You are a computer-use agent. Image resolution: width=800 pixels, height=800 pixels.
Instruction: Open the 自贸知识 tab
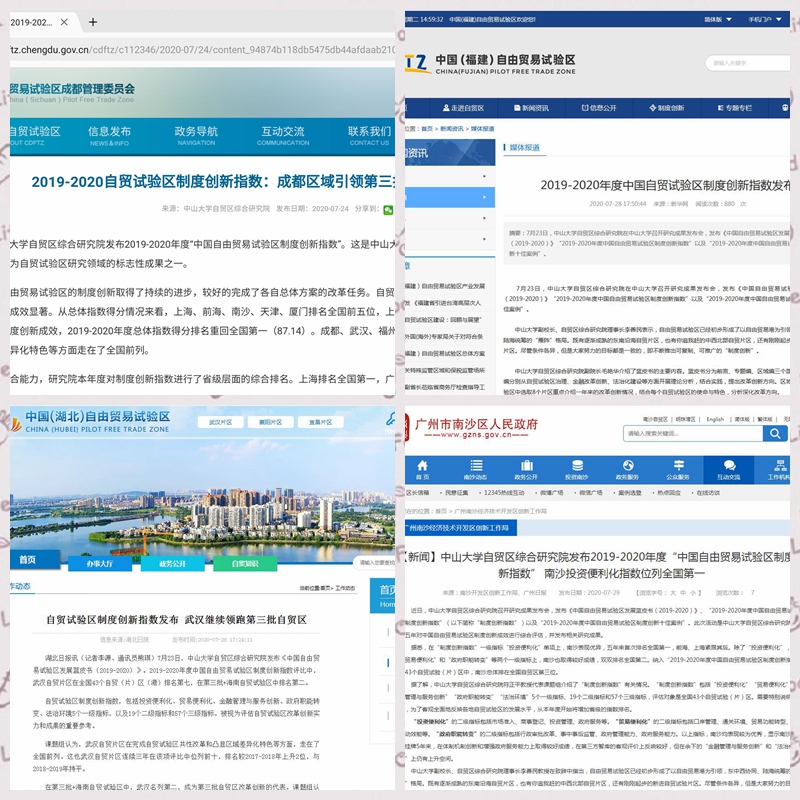pos(245,563)
